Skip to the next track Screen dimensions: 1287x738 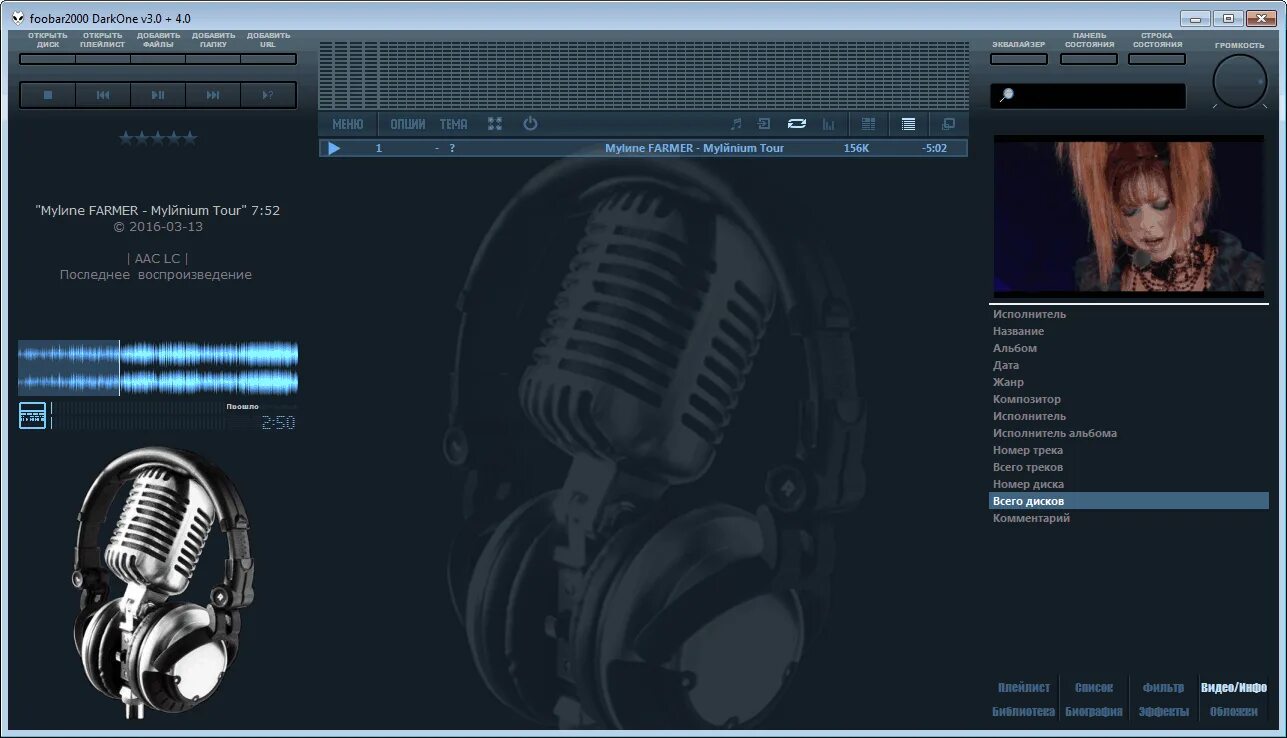tap(213, 95)
